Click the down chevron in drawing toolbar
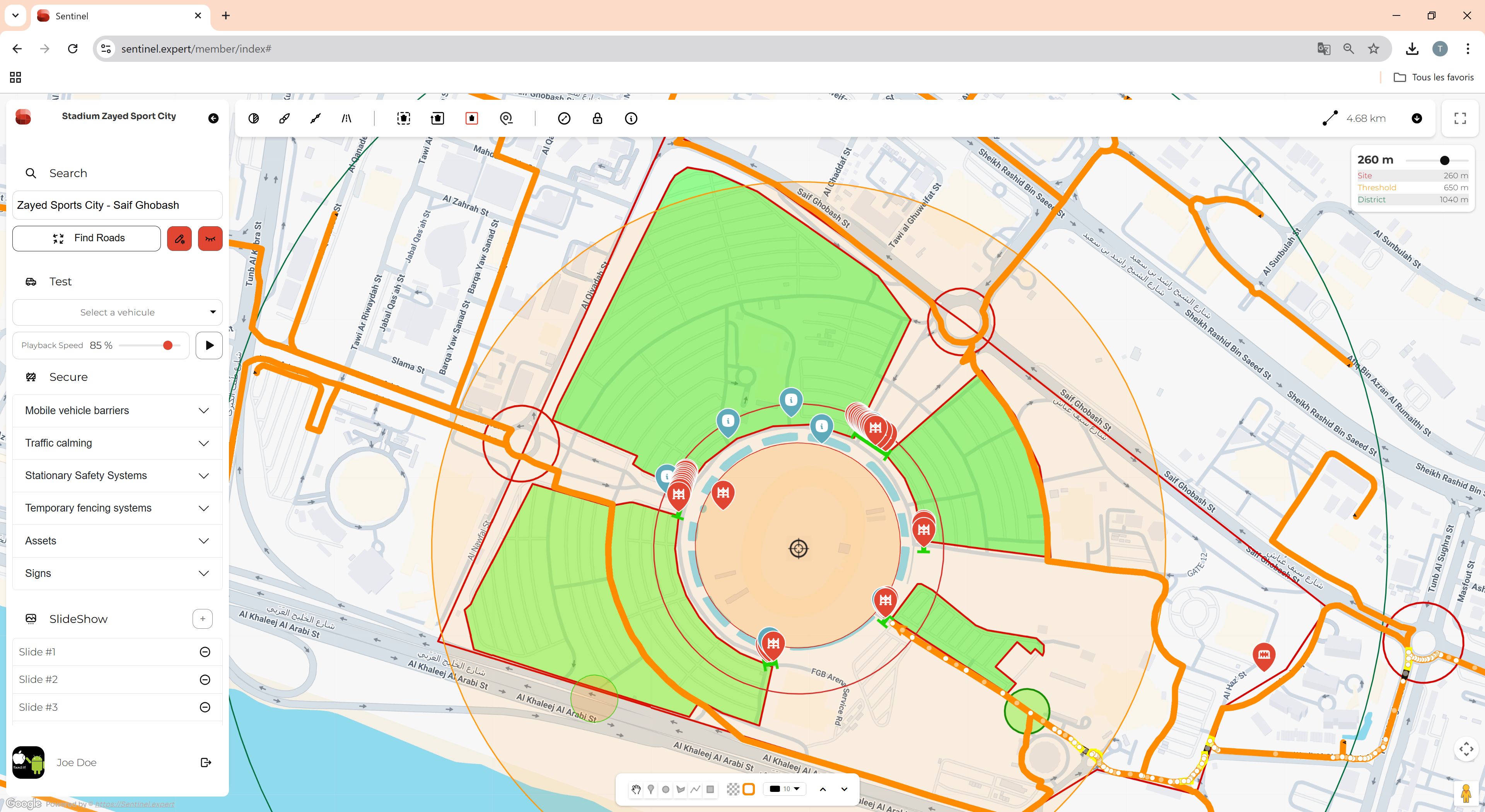Viewport: 1485px width, 812px height. 845,790
